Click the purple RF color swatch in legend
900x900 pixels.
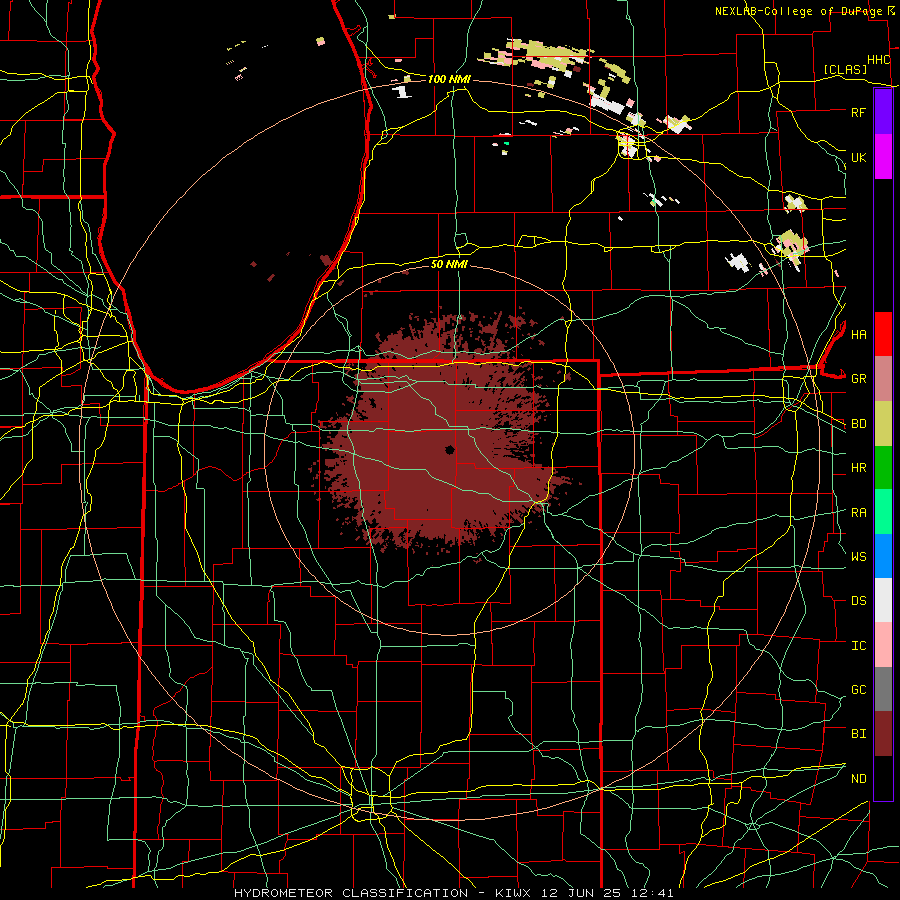click(x=883, y=112)
